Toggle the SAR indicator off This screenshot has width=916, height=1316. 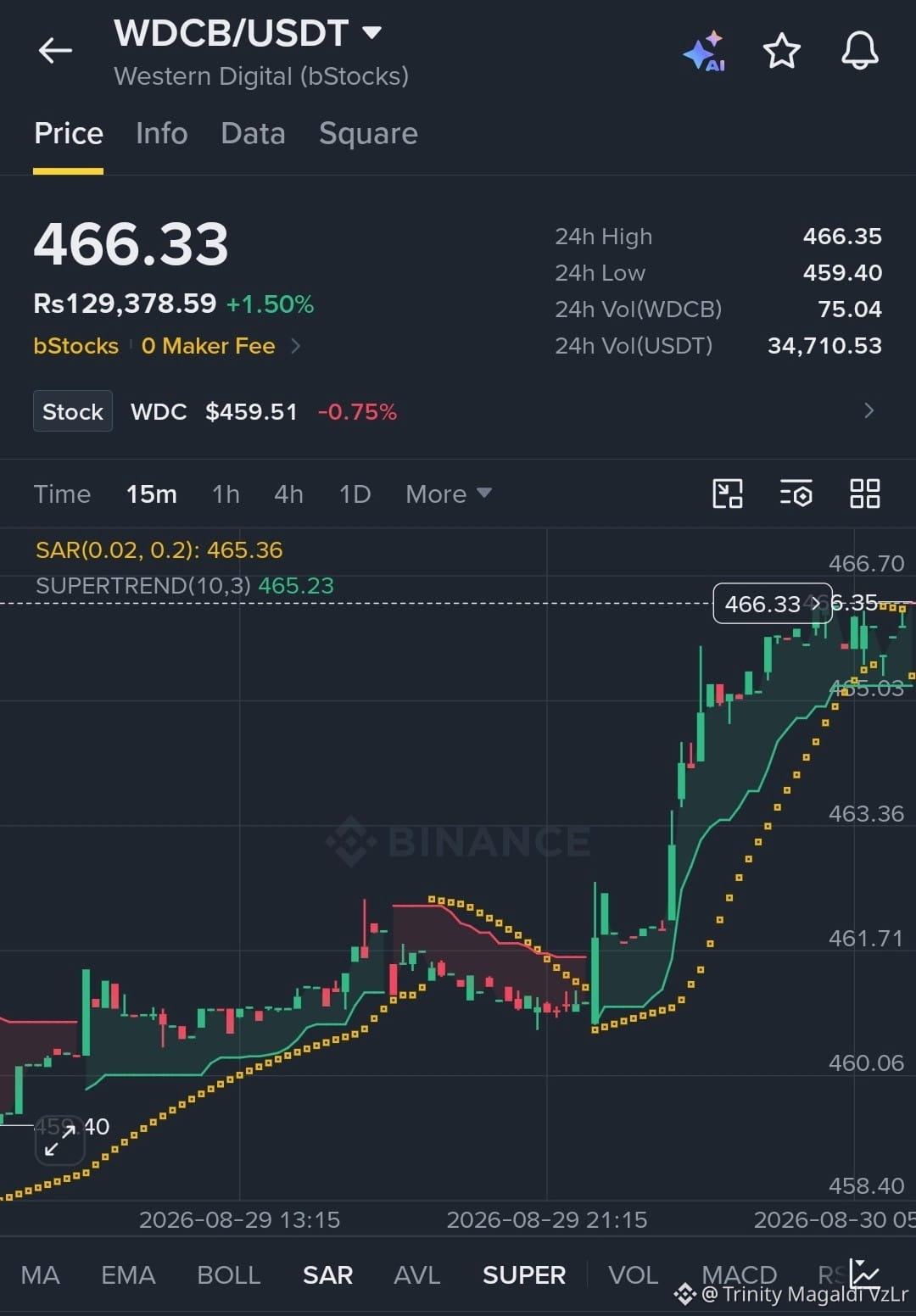tap(327, 1274)
